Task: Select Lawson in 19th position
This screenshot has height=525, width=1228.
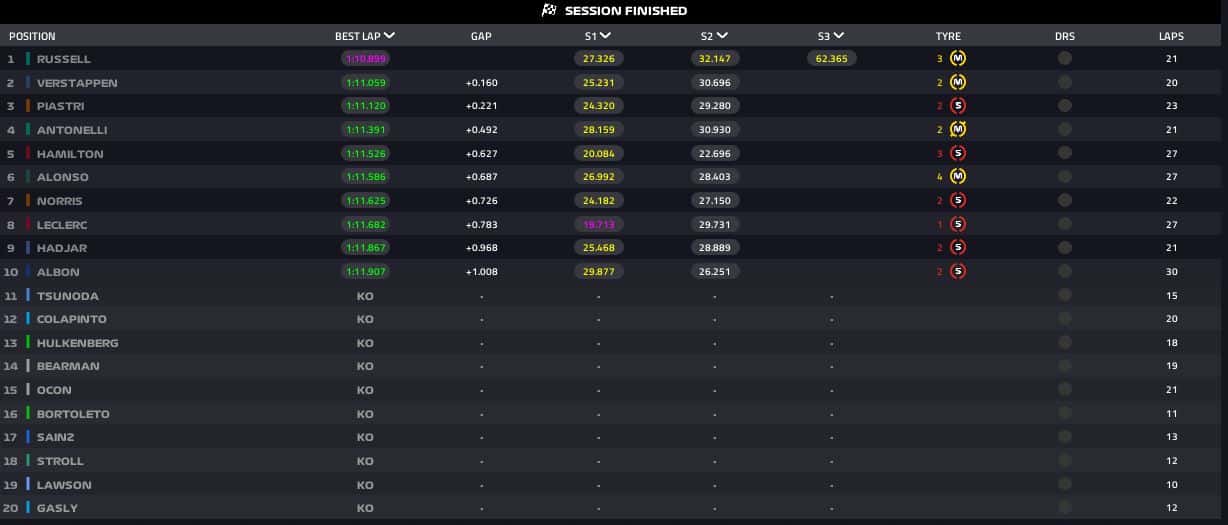Action: pyautogui.click(x=64, y=485)
